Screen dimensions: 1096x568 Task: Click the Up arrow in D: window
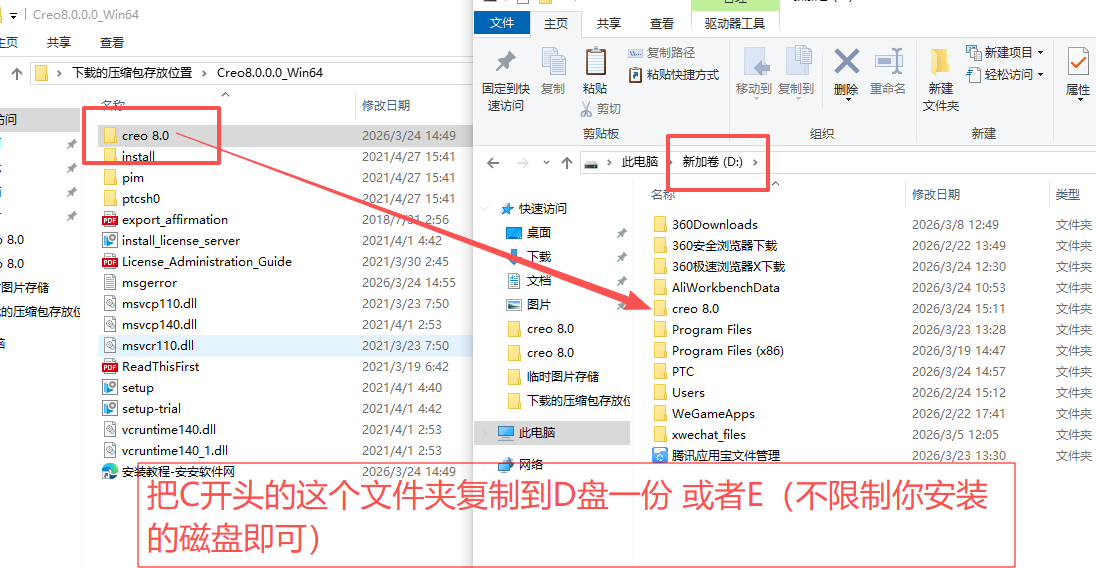tap(567, 163)
